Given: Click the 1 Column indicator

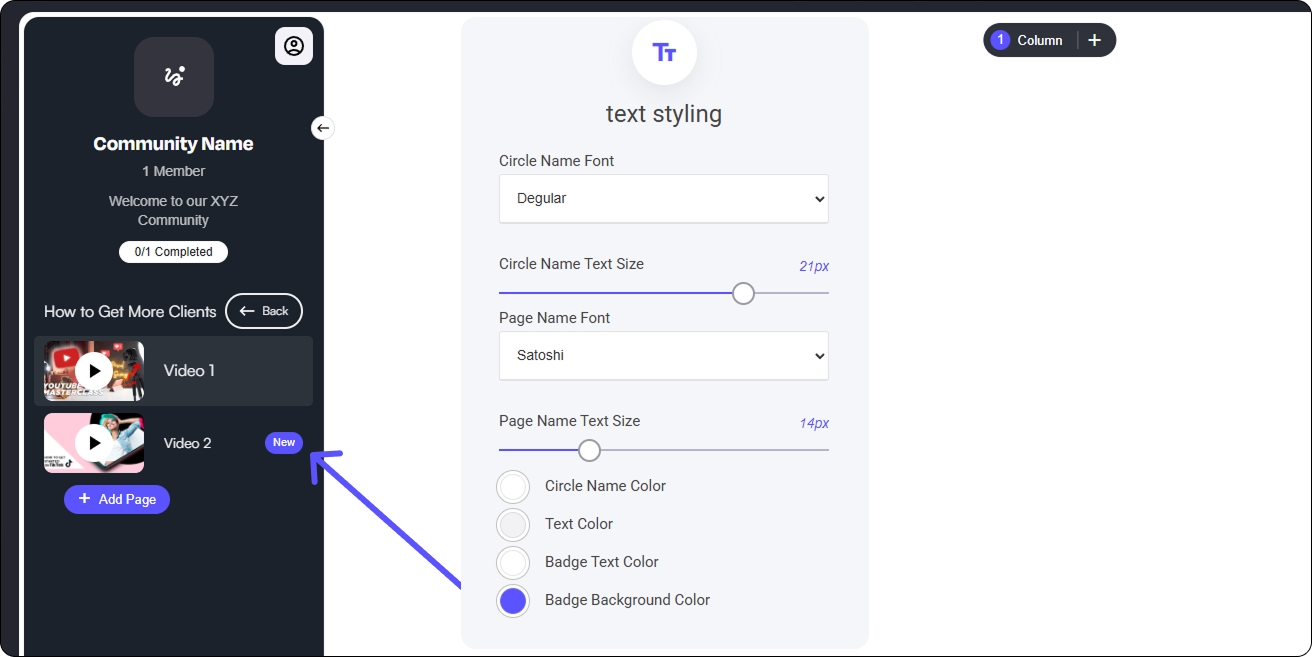Looking at the screenshot, I should pos(1028,40).
